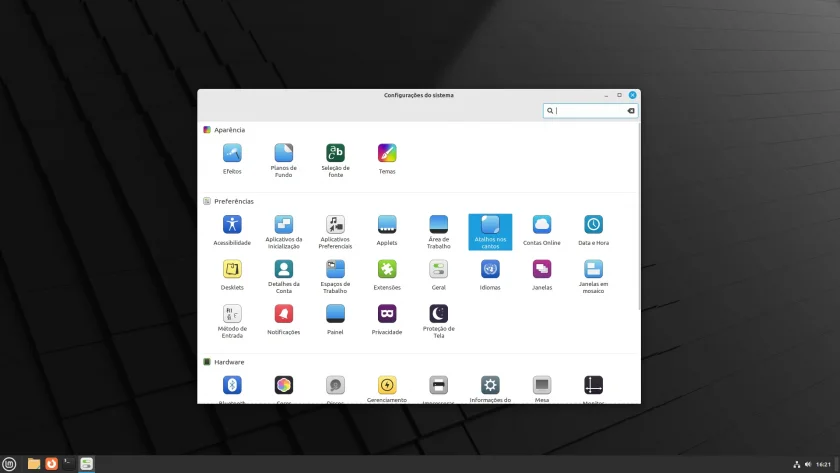Screen dimensions: 840x473
Task: Open Contas Online settings
Action: coord(542,230)
